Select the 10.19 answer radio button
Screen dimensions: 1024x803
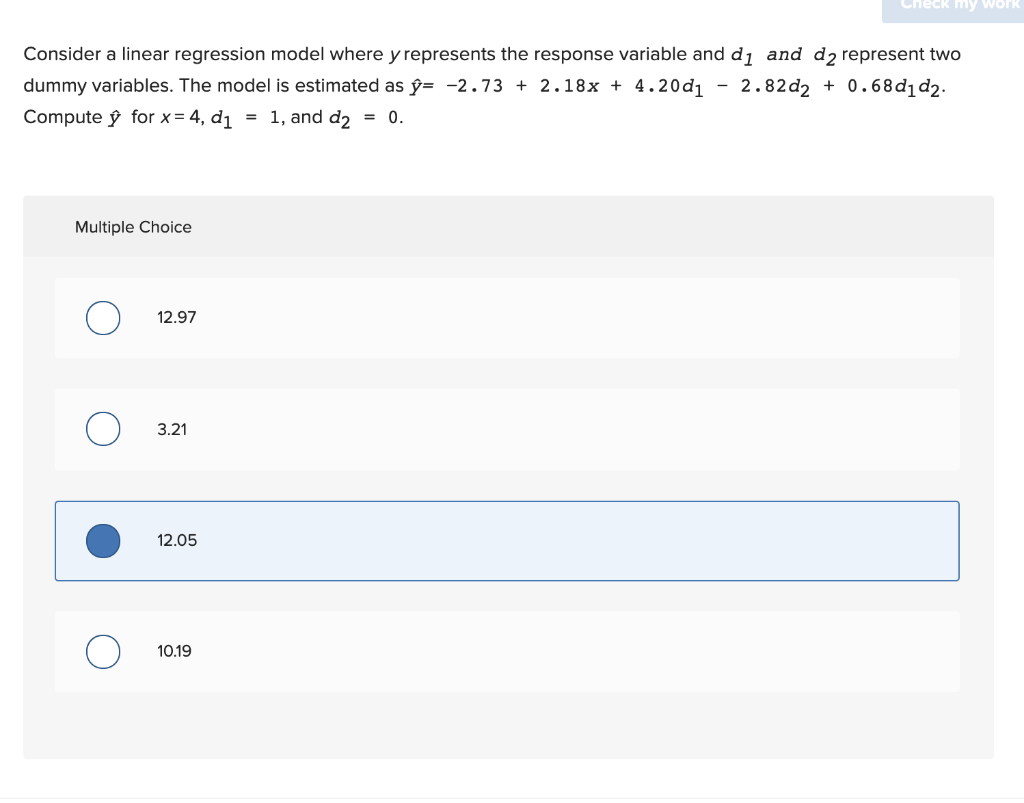pyautogui.click(x=103, y=651)
